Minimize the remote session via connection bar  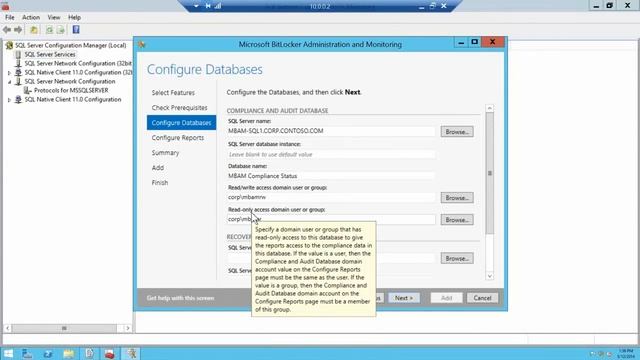(x=421, y=6)
